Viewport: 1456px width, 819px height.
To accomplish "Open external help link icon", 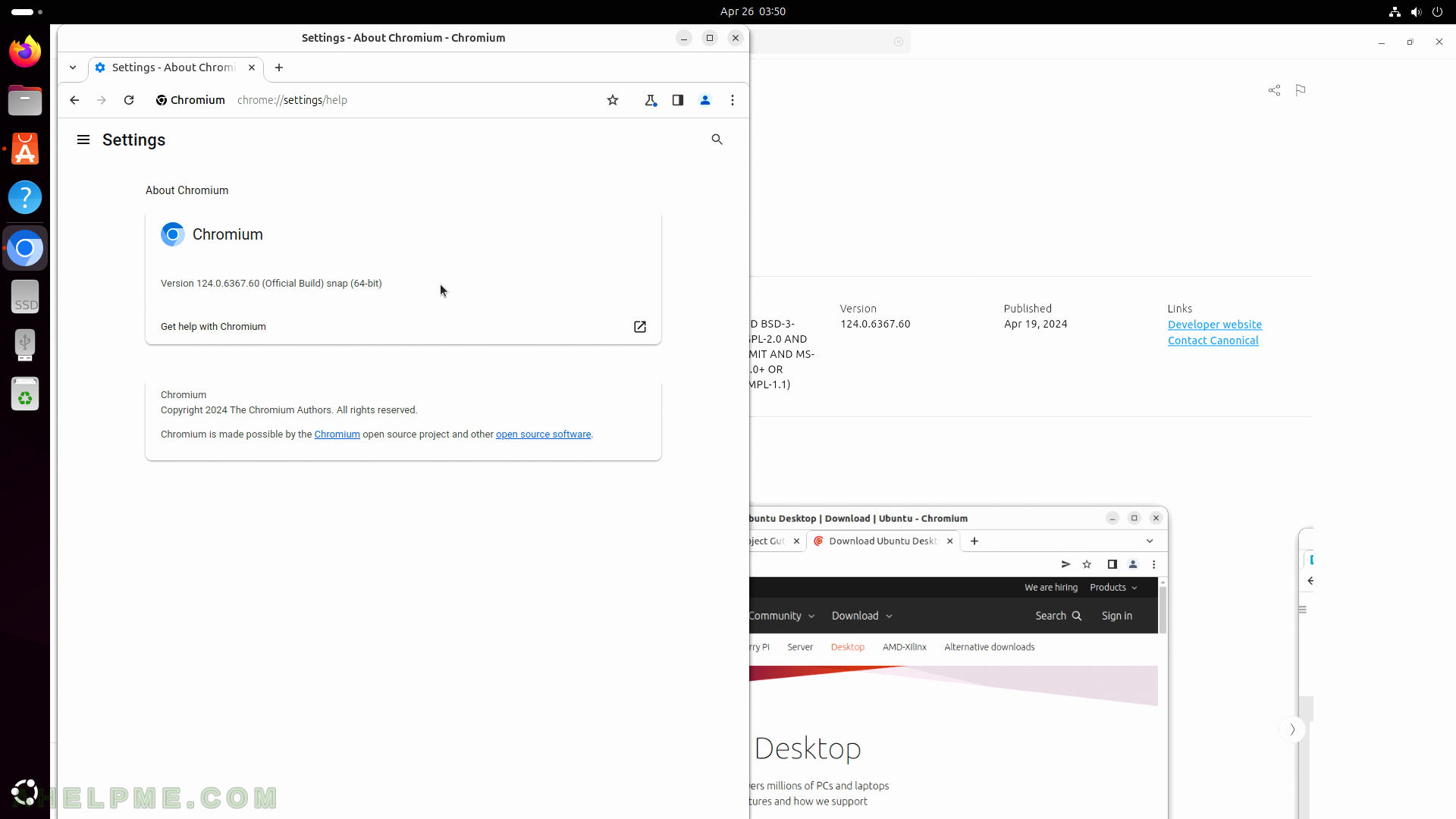I will point(640,327).
